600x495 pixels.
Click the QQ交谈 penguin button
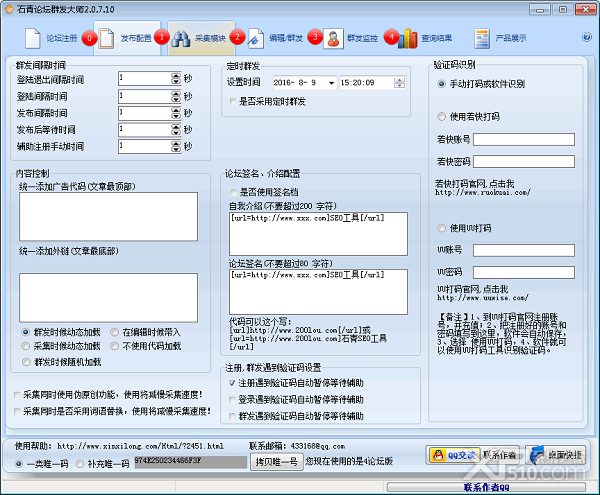[454, 455]
